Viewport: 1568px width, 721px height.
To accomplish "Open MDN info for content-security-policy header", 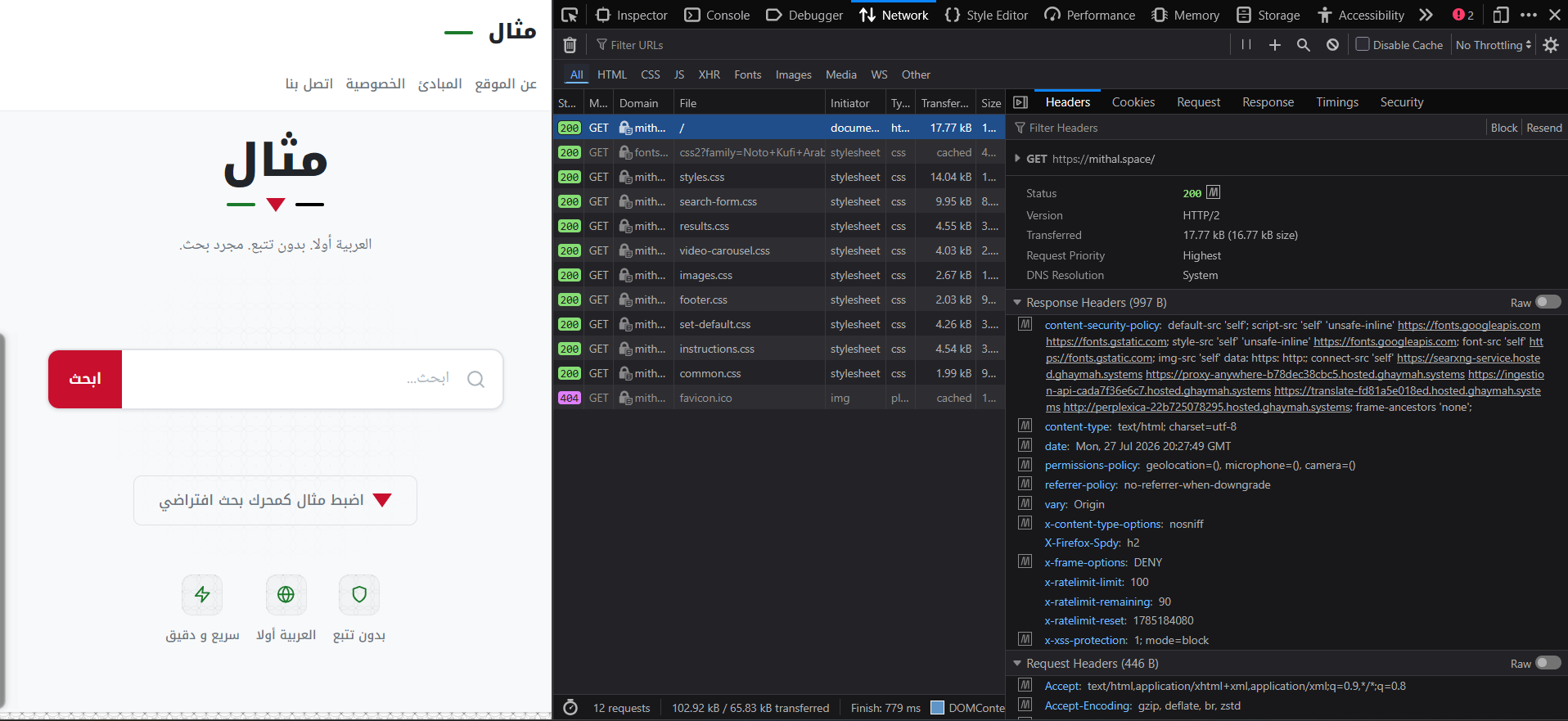I will coord(1025,324).
